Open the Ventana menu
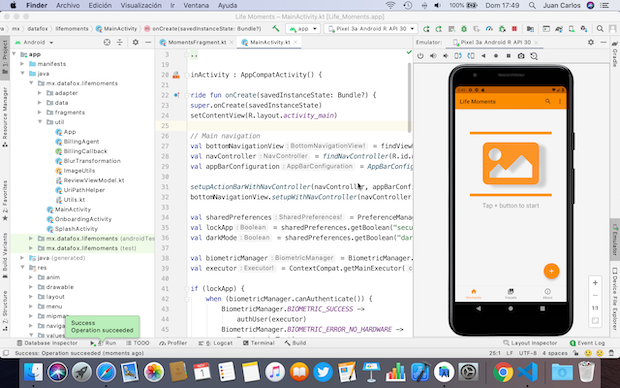This screenshot has width=620, height=388. pyautogui.click(x=196, y=6)
